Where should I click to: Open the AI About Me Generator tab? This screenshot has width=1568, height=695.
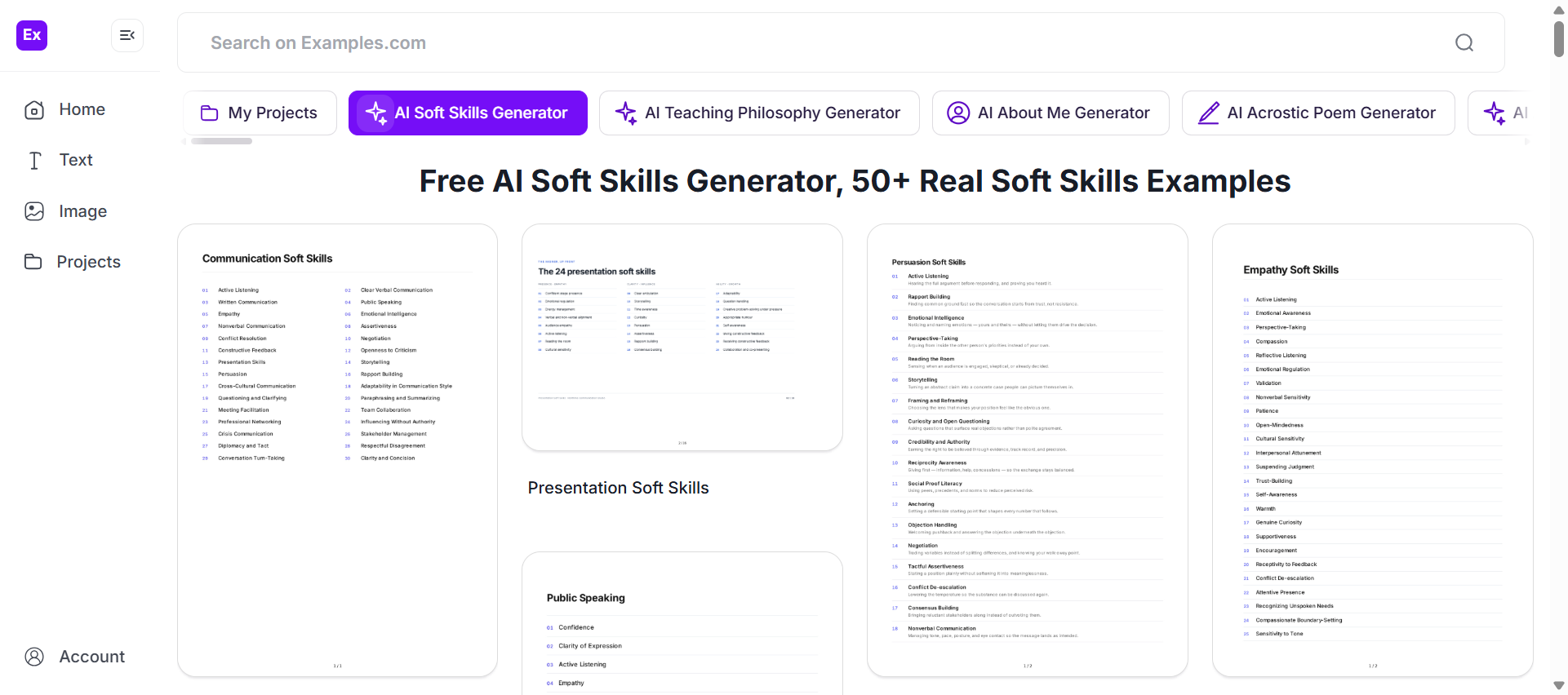click(x=1051, y=113)
